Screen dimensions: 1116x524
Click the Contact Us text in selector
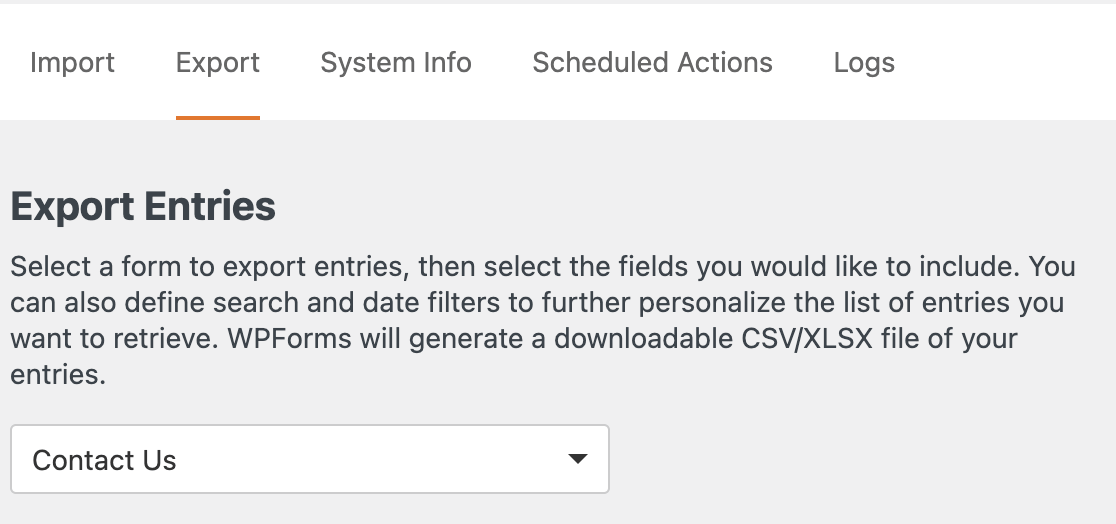[104, 460]
